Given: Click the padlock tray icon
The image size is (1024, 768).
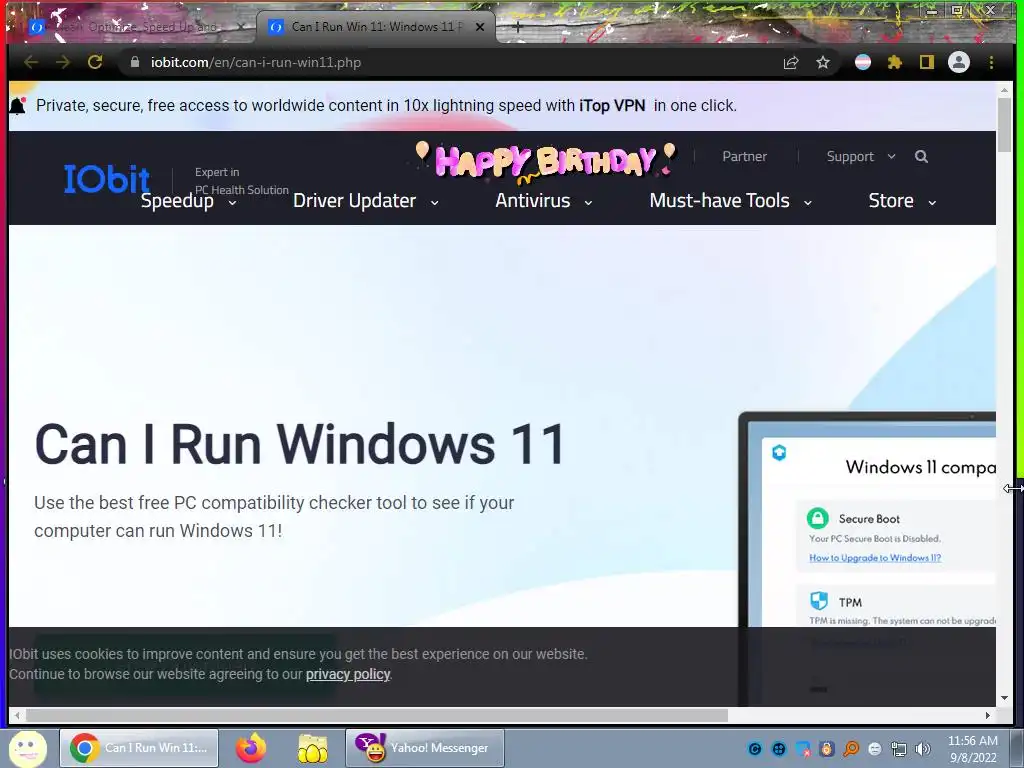Looking at the screenshot, I should [827, 749].
